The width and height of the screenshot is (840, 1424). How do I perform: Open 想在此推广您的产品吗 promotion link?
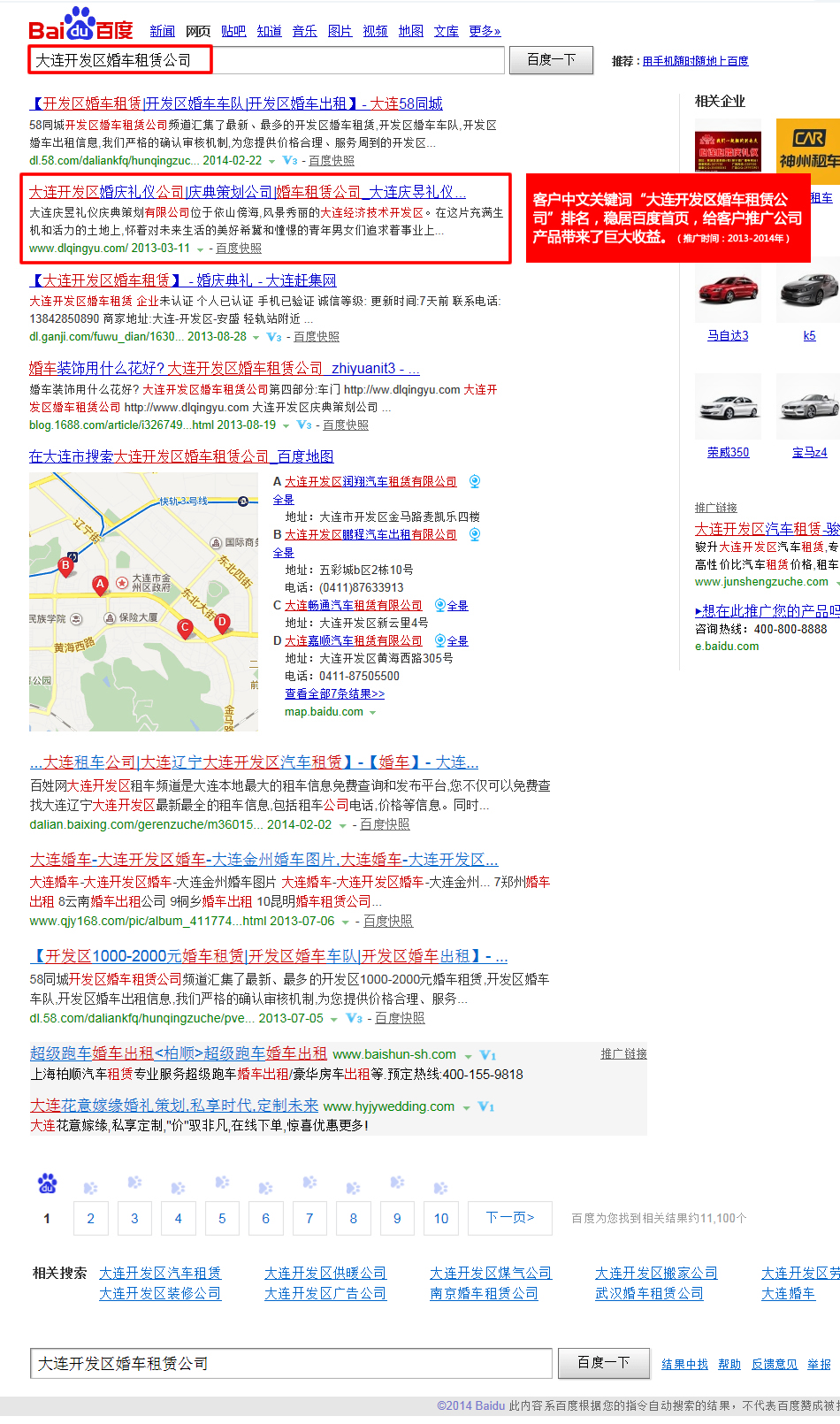tap(767, 611)
